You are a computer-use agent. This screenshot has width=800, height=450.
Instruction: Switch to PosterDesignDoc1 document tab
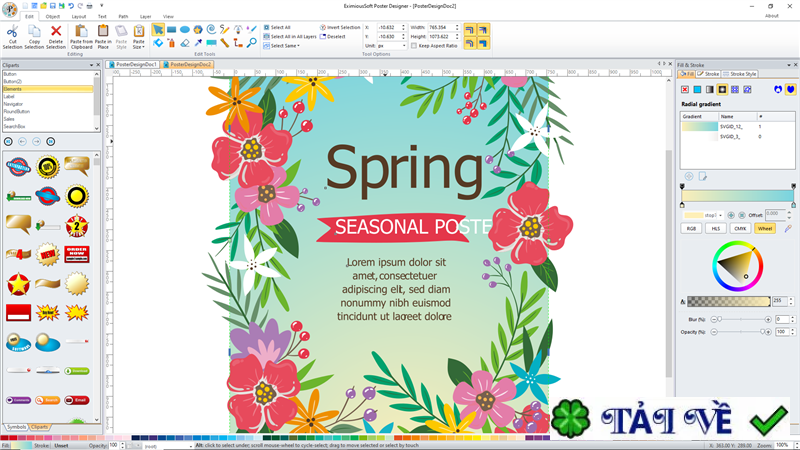coord(133,64)
